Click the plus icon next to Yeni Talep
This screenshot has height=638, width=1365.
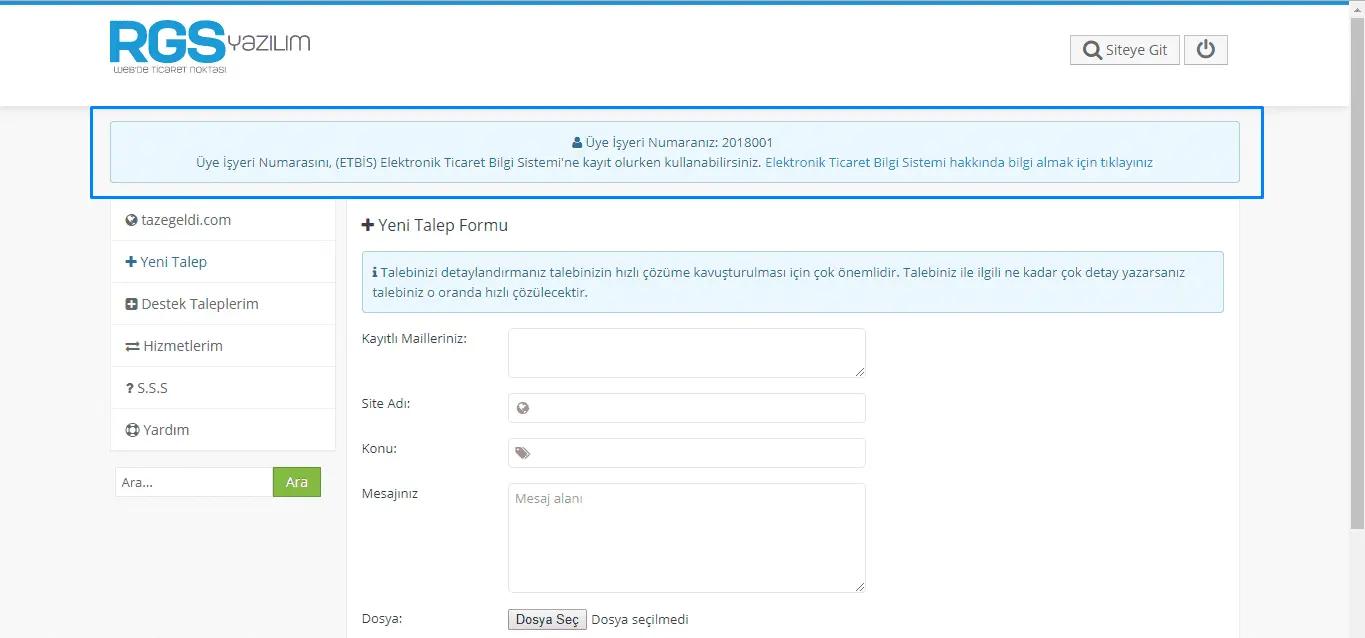130,262
